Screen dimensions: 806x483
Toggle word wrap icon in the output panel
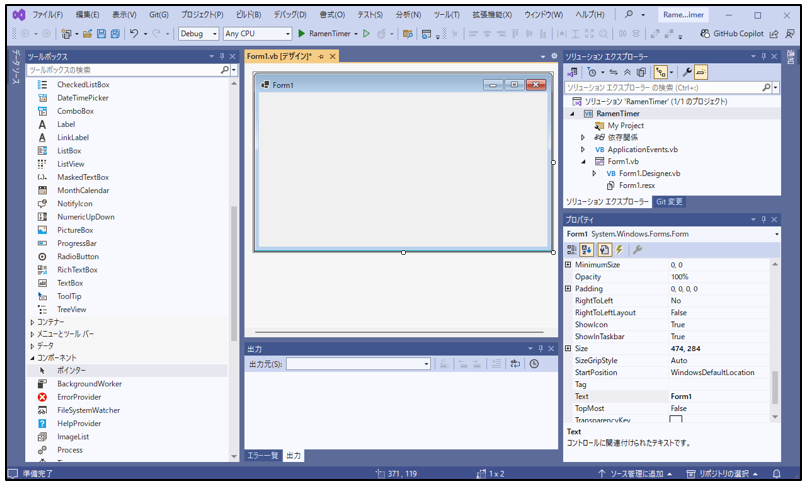click(x=514, y=364)
